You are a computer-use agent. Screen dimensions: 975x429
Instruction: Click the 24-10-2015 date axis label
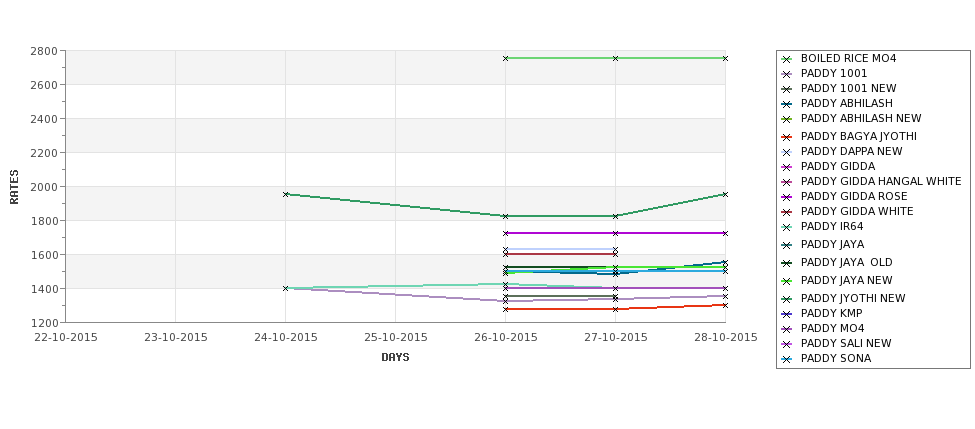pyautogui.click(x=285, y=338)
